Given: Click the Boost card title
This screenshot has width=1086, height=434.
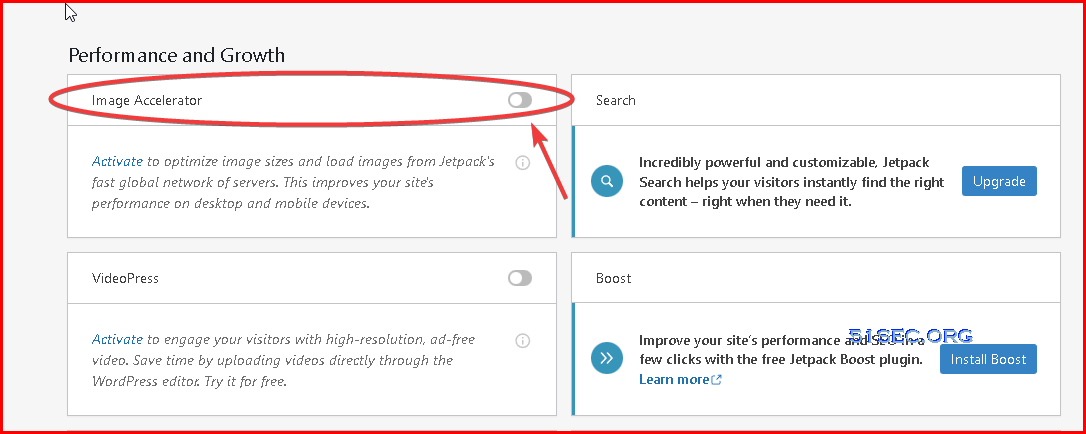Looking at the screenshot, I should pyautogui.click(x=614, y=278).
